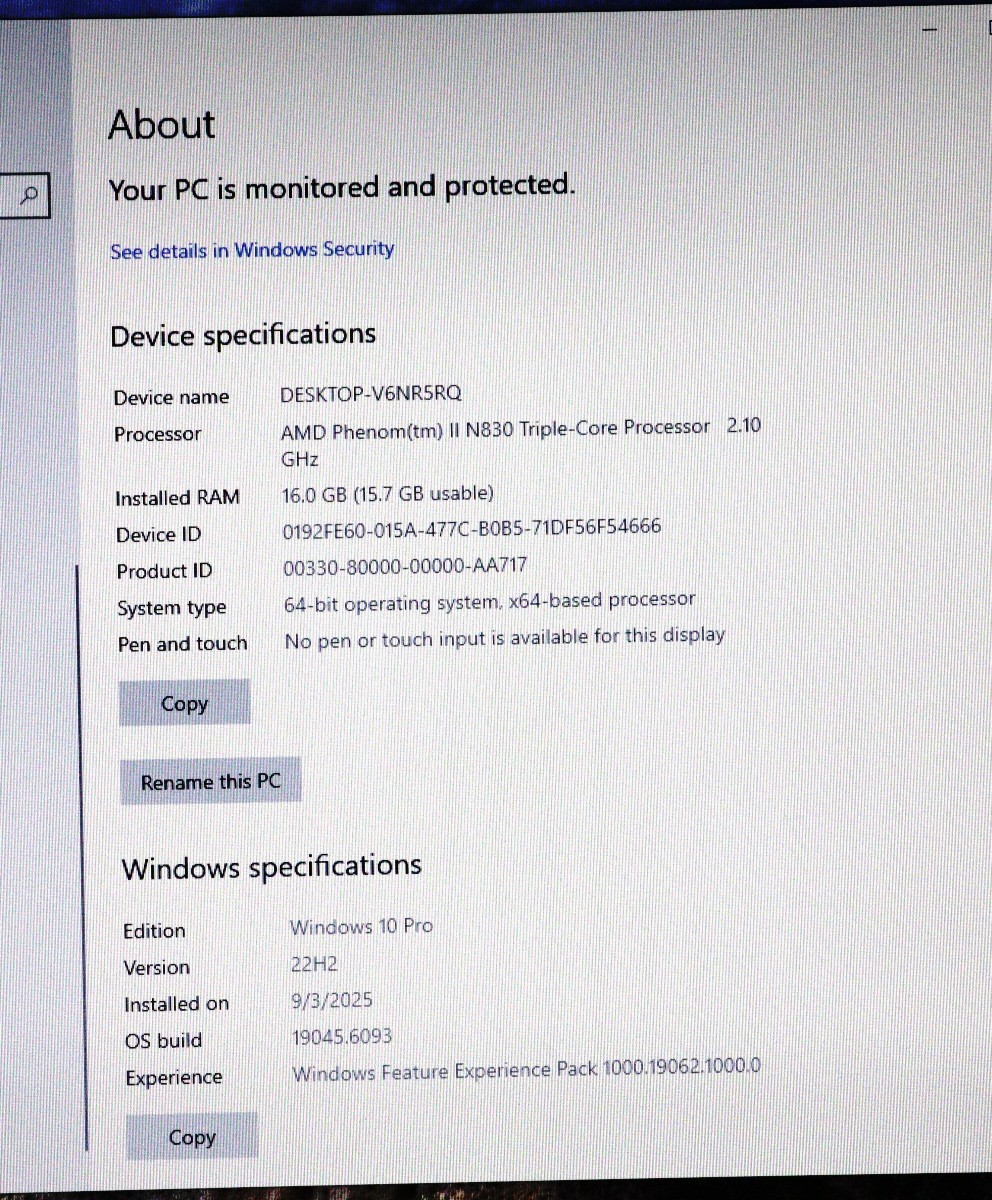The width and height of the screenshot is (992, 1200).
Task: Click the Installed RAM label
Action: 177,498
